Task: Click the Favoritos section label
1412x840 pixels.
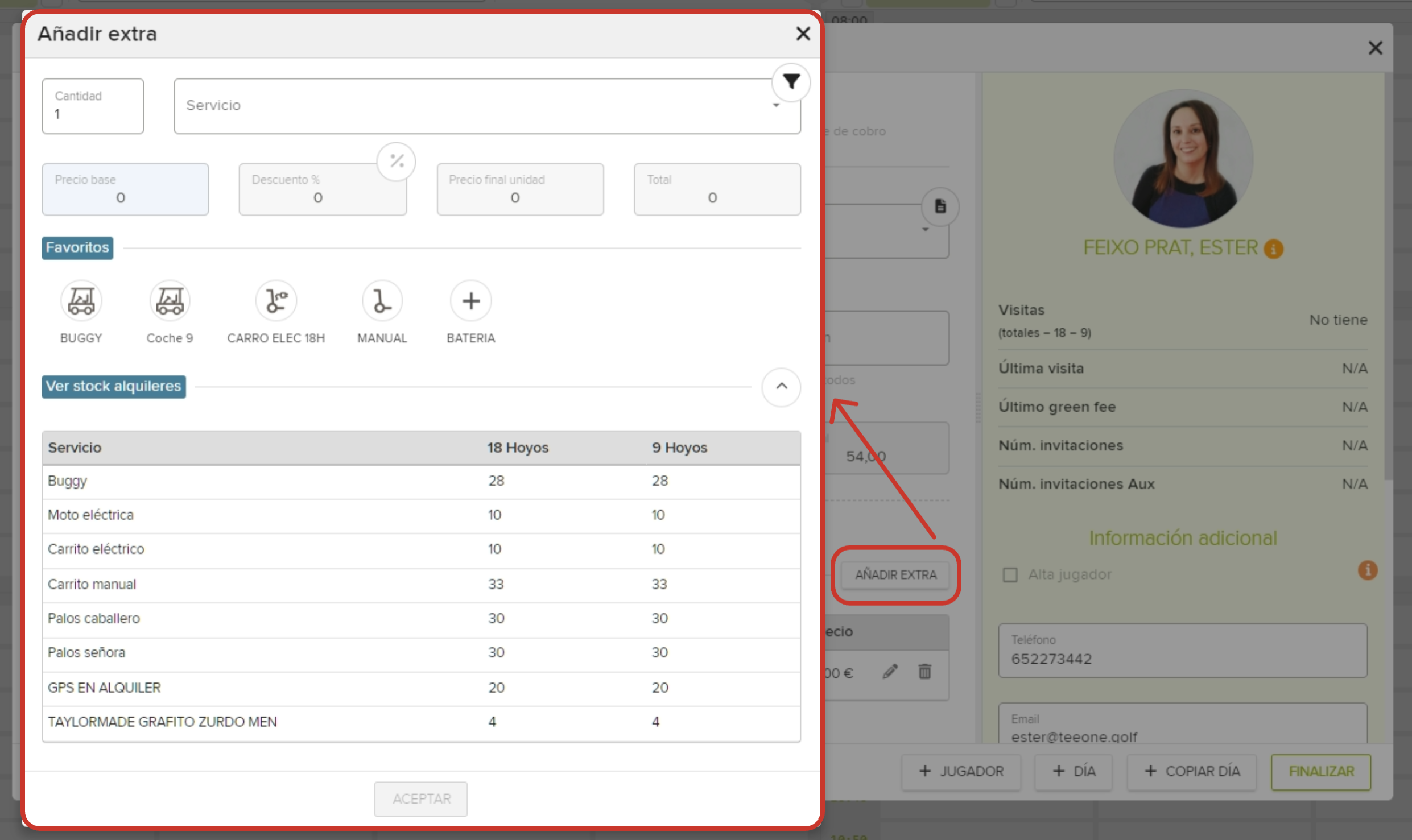Action: coord(77,248)
